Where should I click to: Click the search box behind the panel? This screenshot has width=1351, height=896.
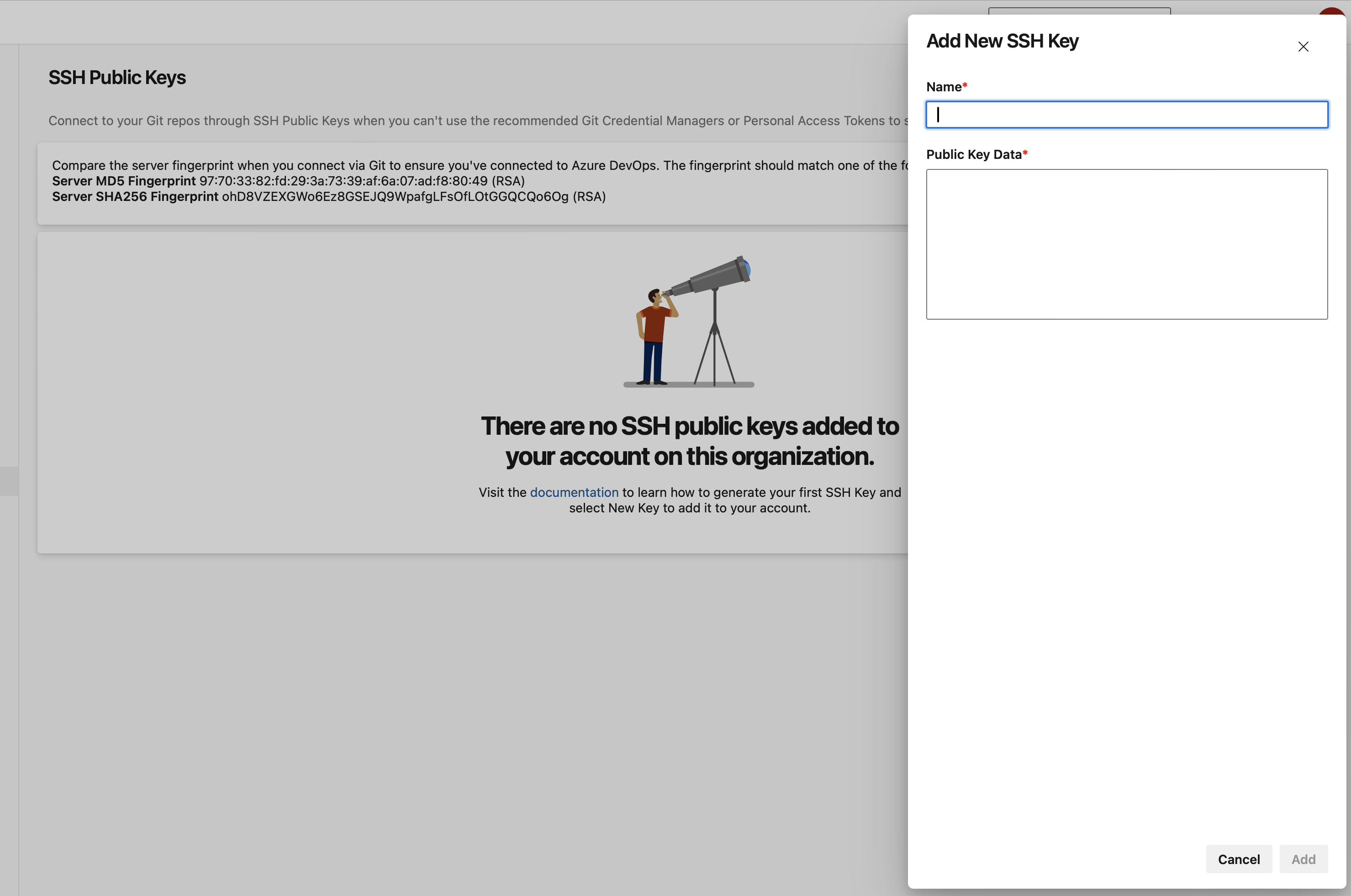click(x=1079, y=11)
